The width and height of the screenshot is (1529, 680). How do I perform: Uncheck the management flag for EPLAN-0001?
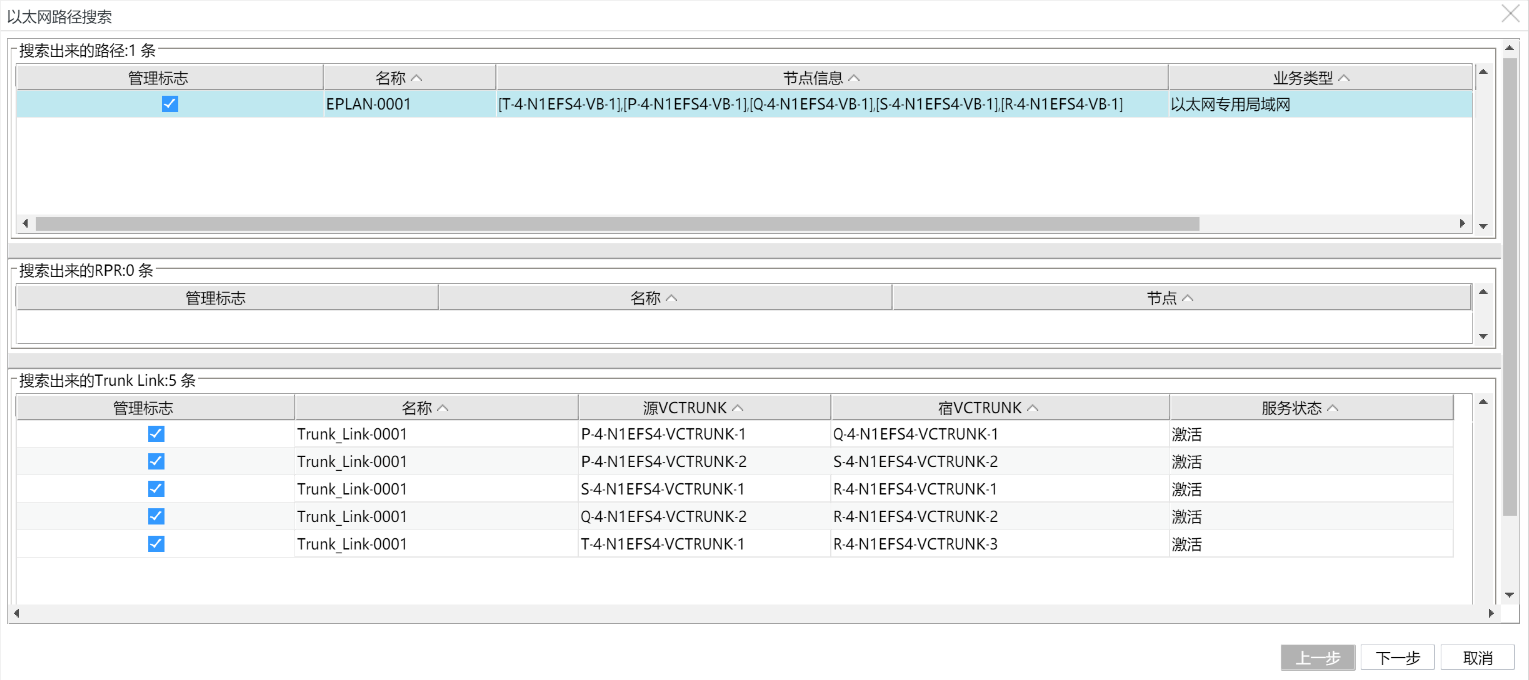point(169,103)
